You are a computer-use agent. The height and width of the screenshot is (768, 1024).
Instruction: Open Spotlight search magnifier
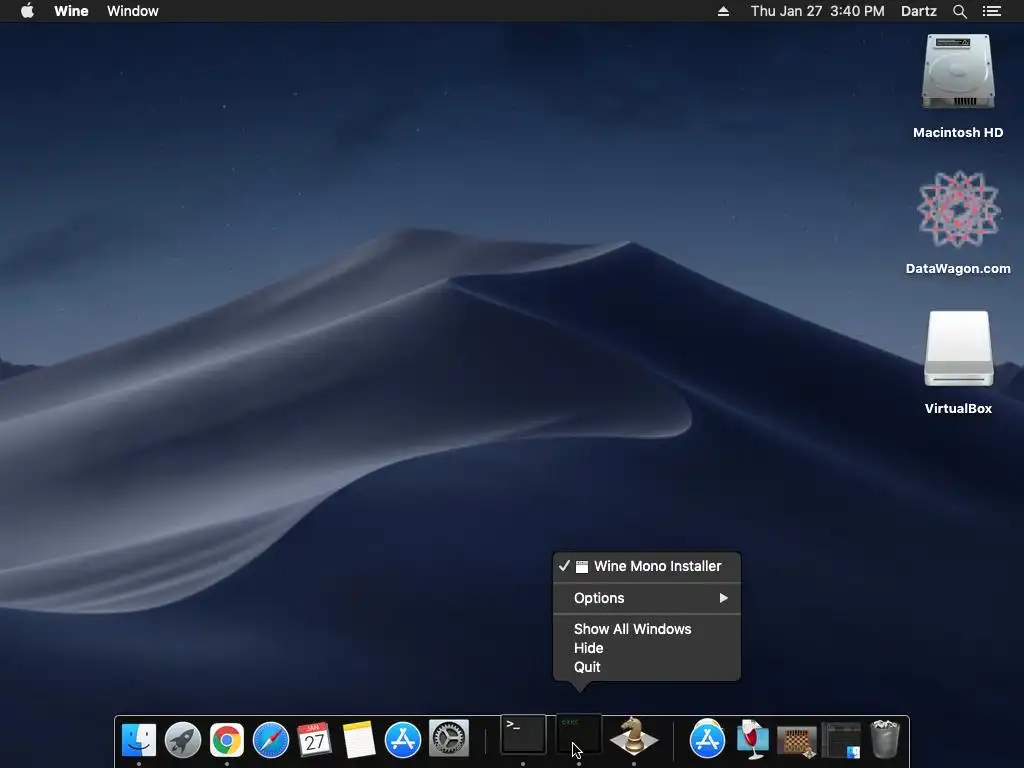[959, 11]
